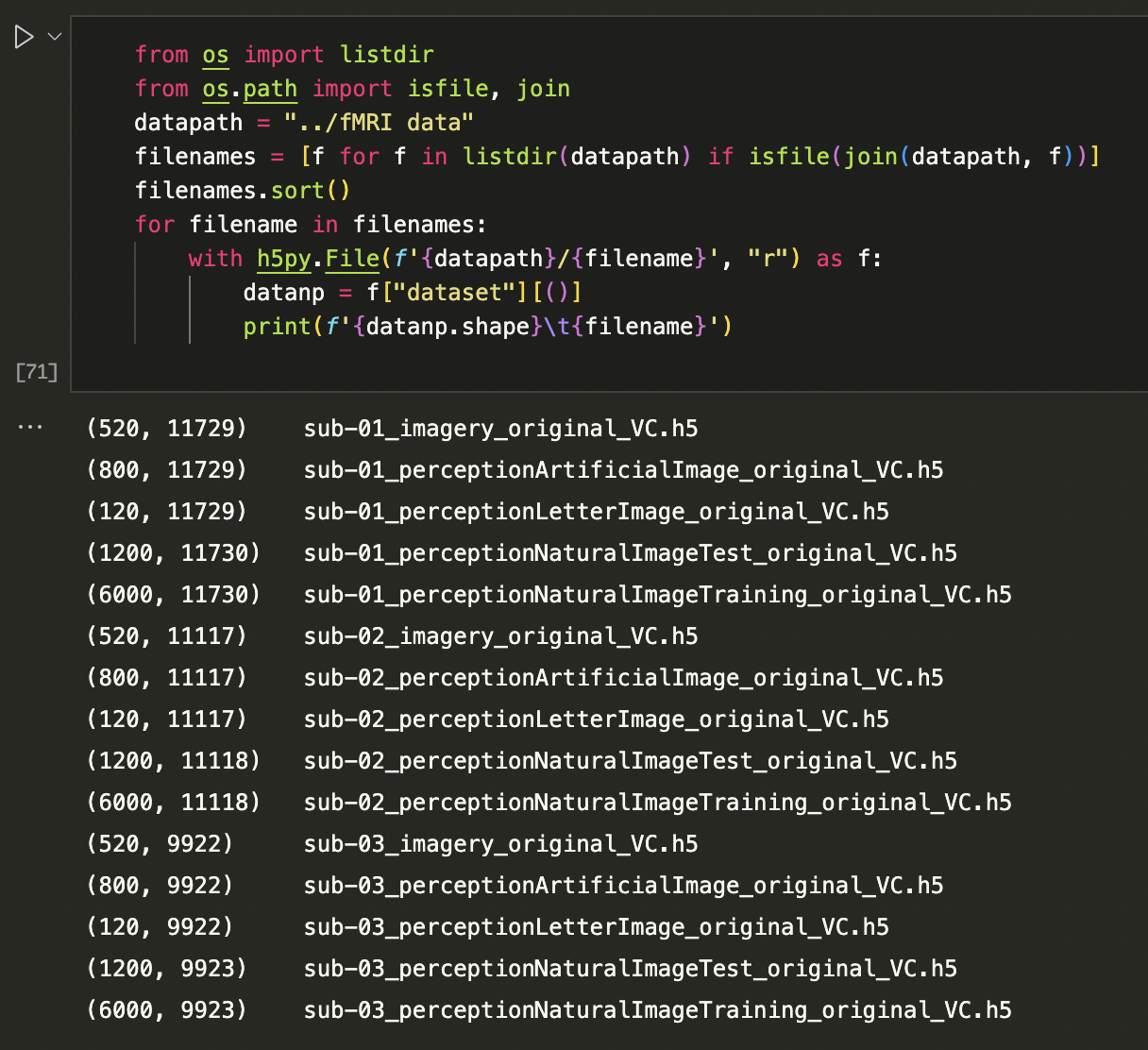Click the execution count [71] label
Screen dimensions: 1148x1050
tap(35, 371)
